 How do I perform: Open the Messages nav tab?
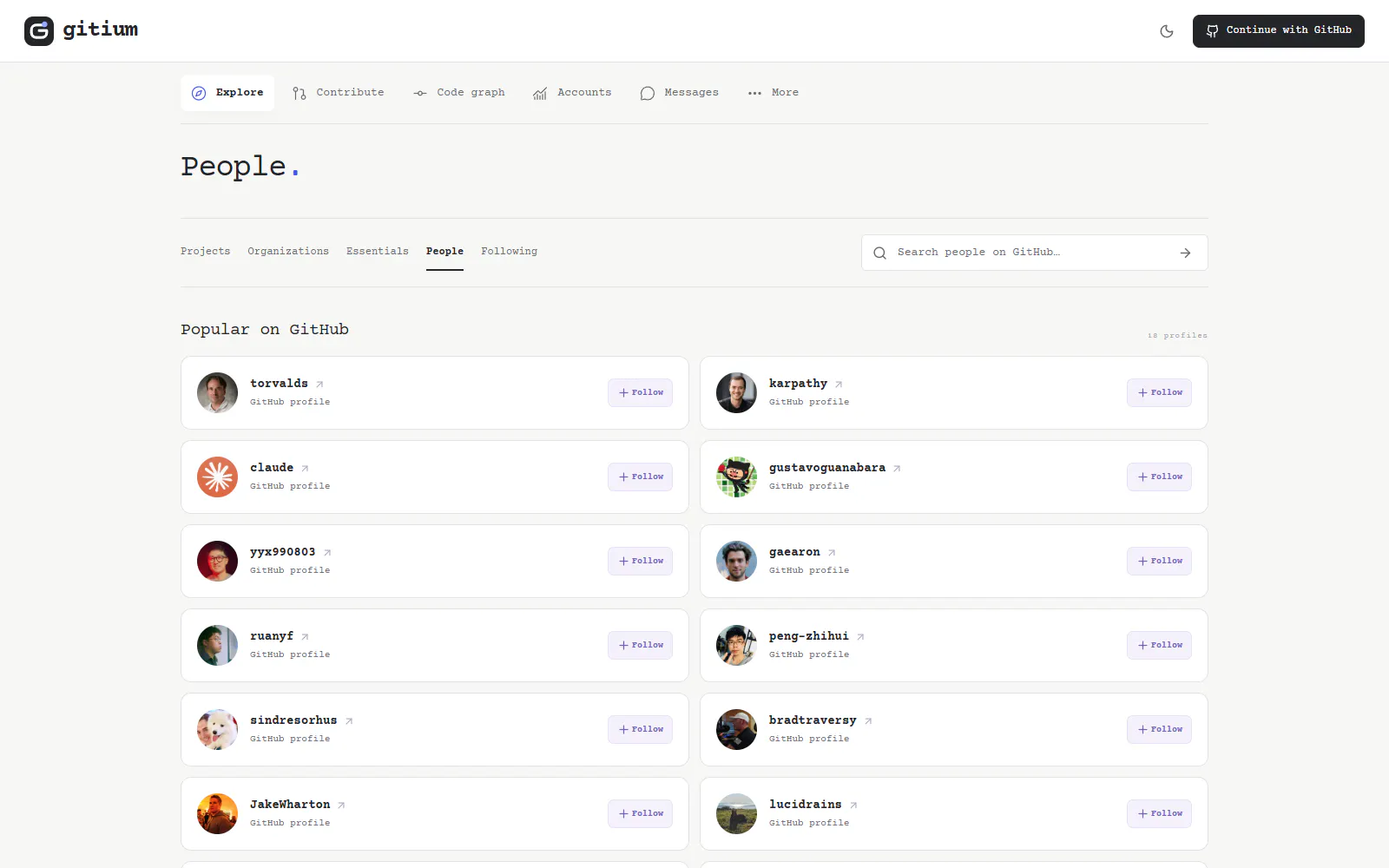679,93
